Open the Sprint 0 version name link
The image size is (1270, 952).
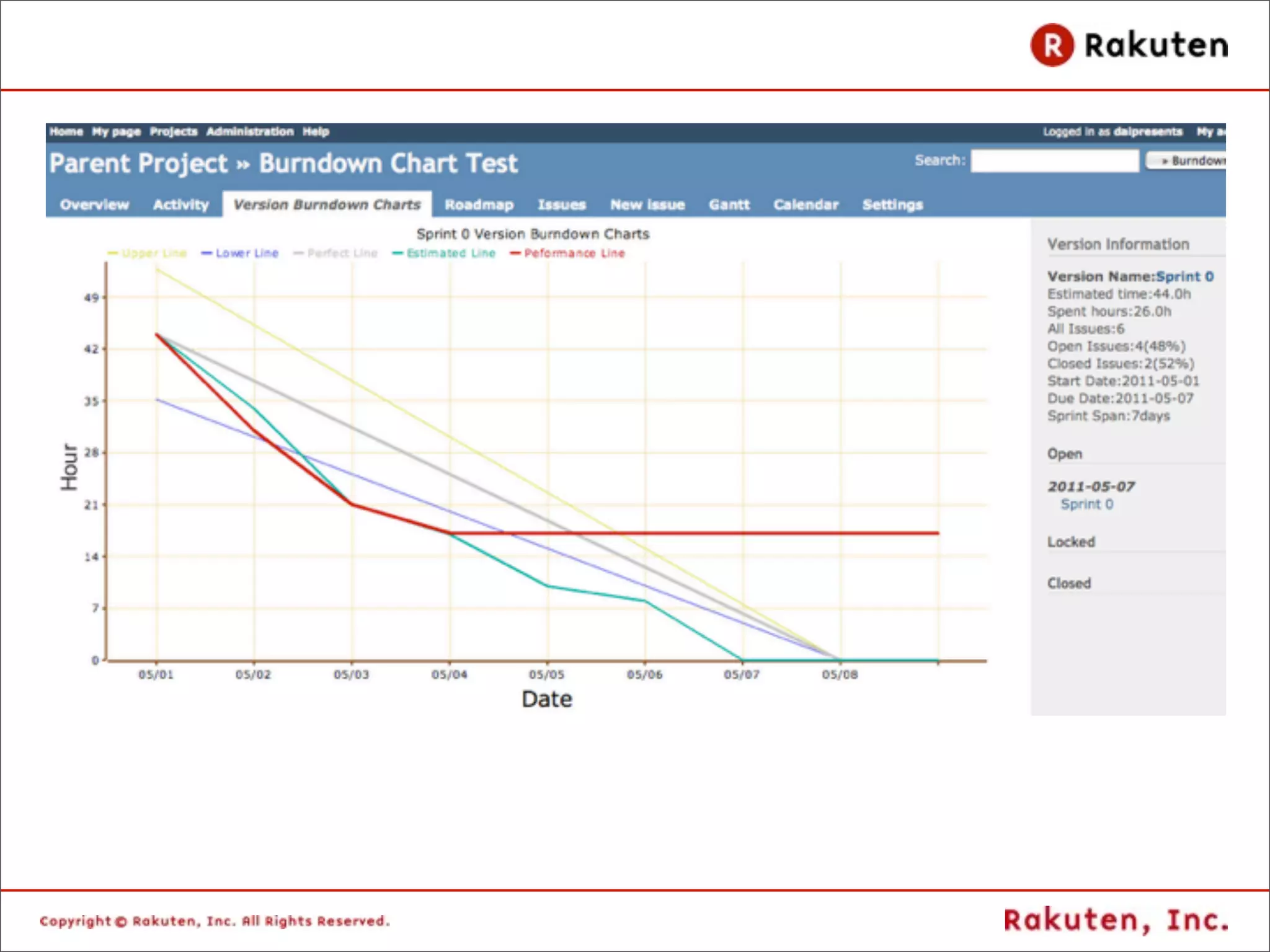pyautogui.click(x=1184, y=276)
